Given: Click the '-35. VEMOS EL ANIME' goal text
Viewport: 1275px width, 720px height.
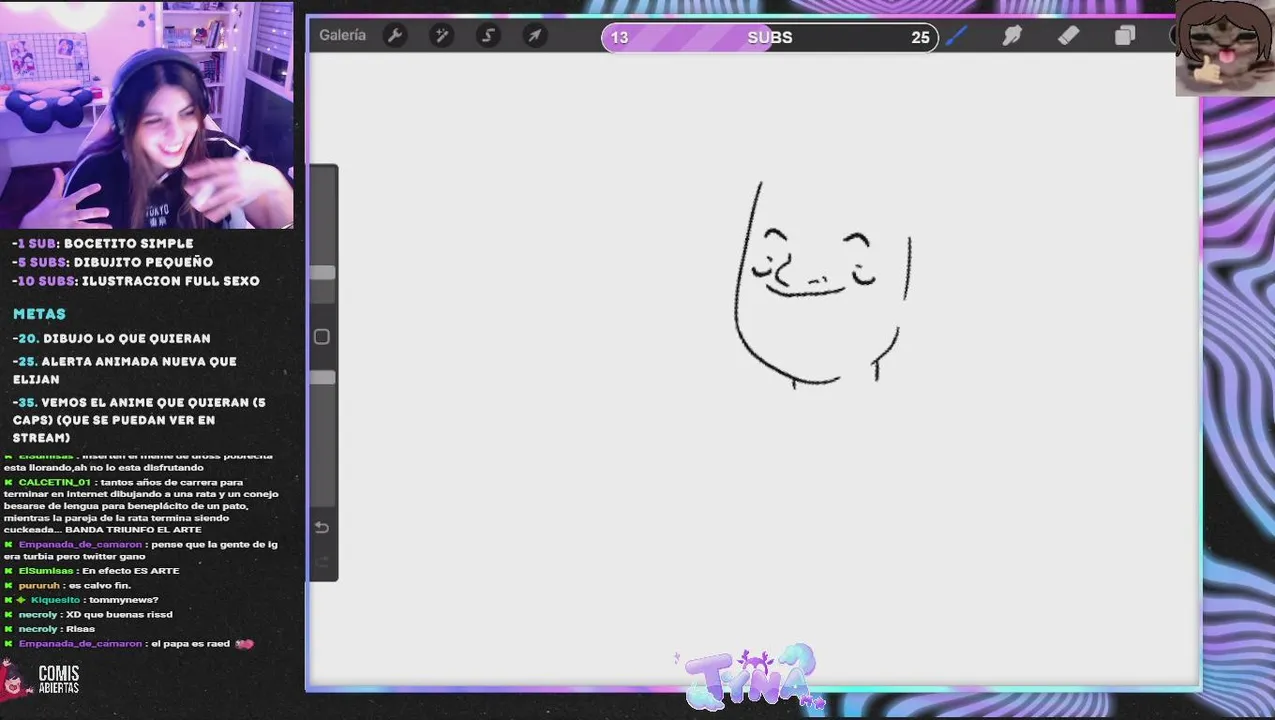Looking at the screenshot, I should coord(139,420).
